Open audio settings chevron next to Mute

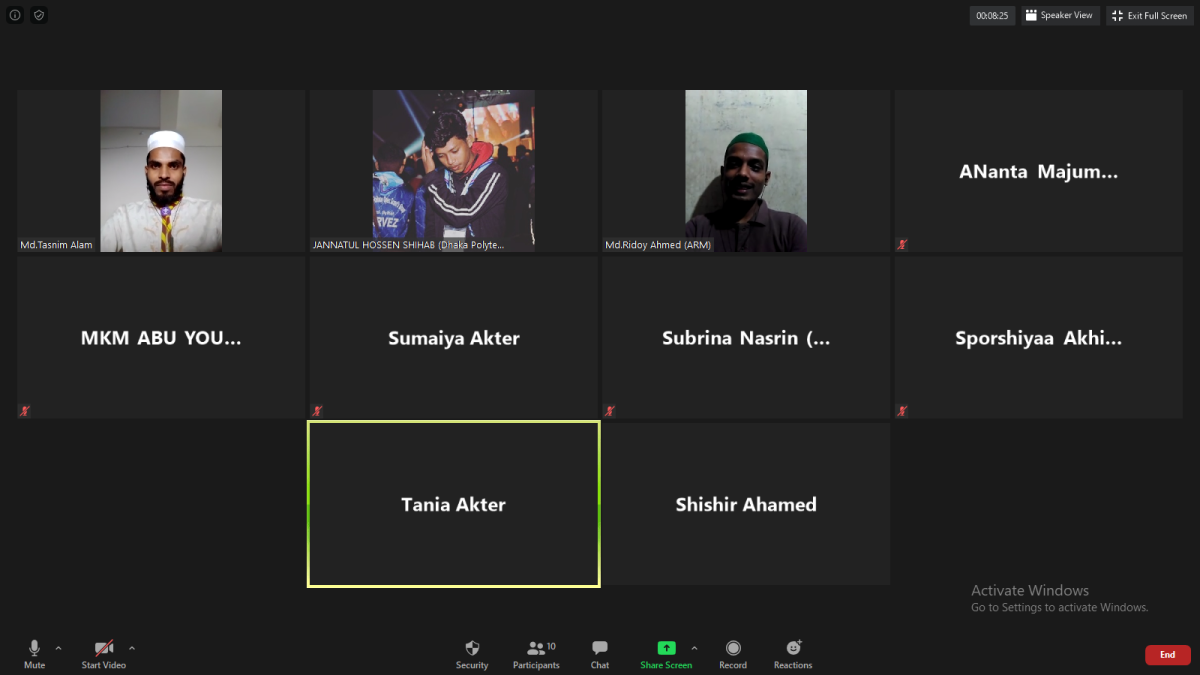pos(57,647)
